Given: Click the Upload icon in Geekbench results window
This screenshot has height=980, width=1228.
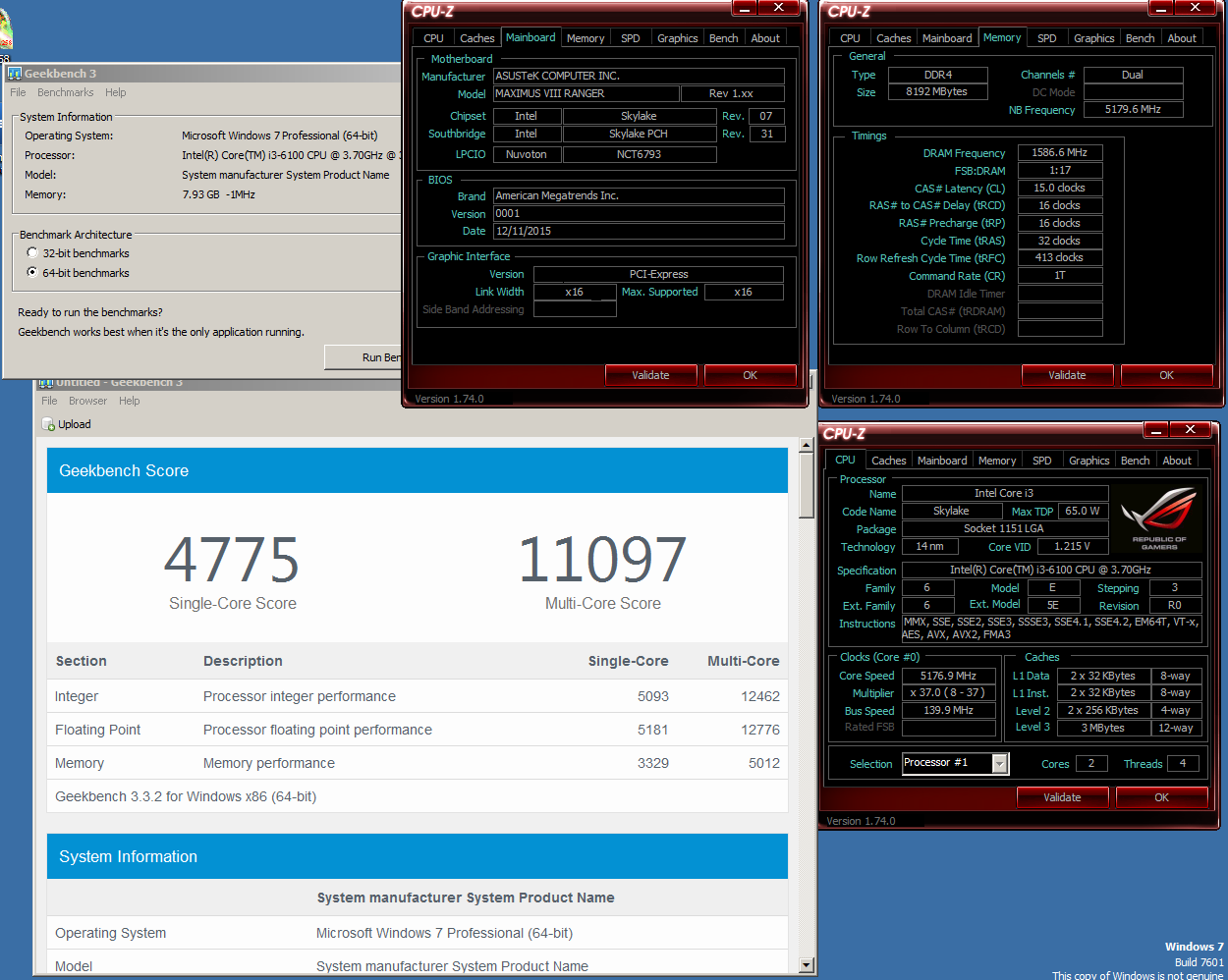Looking at the screenshot, I should [48, 425].
